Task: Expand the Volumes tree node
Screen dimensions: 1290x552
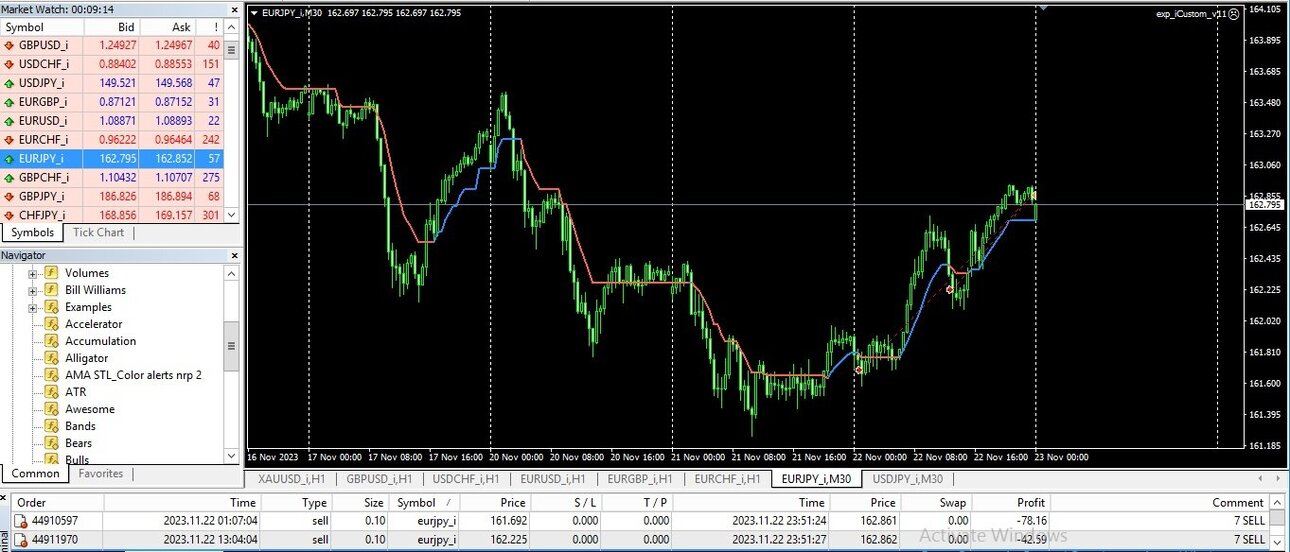Action: pyautogui.click(x=33, y=273)
